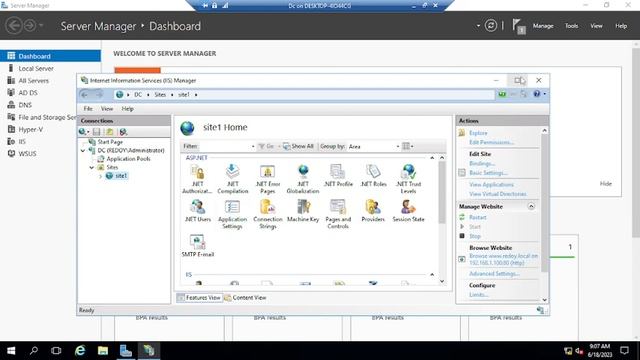The height and width of the screenshot is (360, 640).
Task: Click Server Manager taskbar icon
Action: (126, 351)
